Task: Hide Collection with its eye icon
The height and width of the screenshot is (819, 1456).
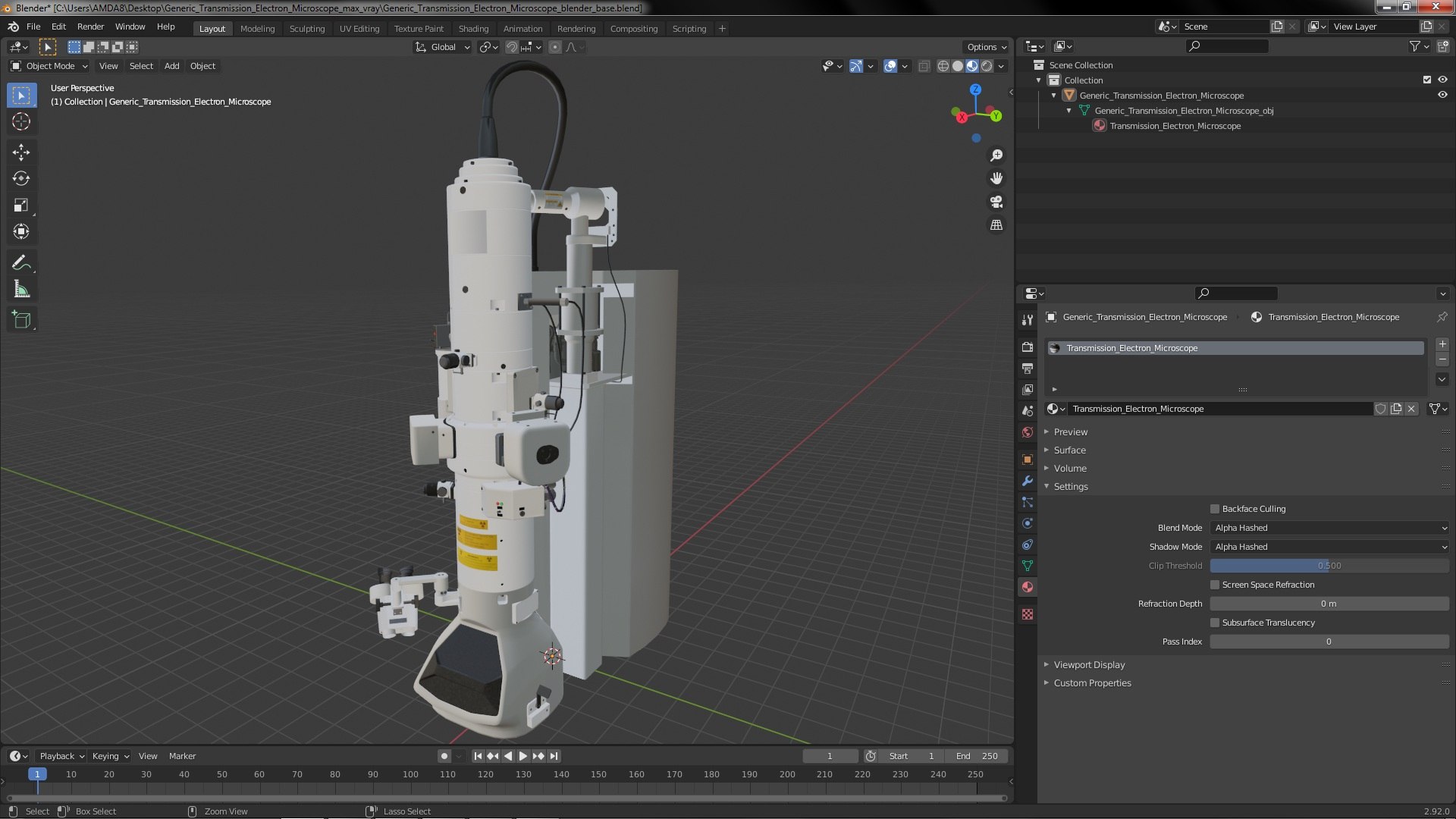Action: pos(1442,80)
